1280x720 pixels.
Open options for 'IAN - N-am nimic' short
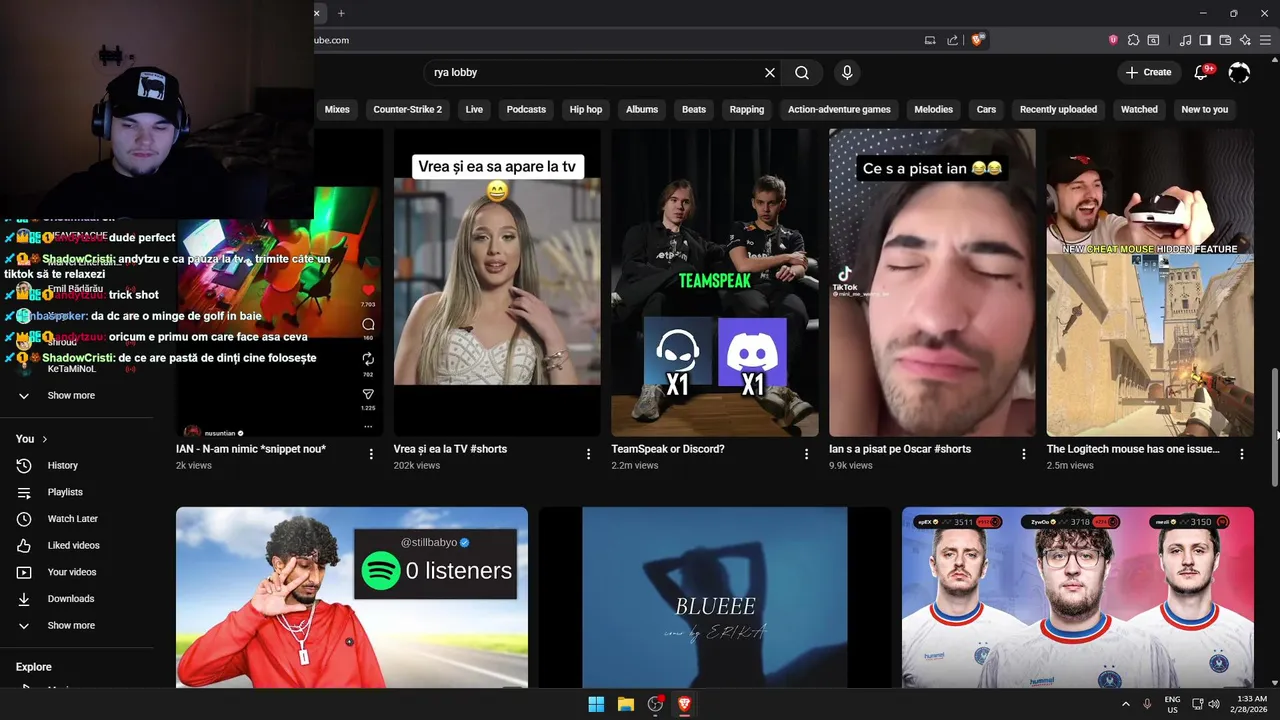pos(371,454)
